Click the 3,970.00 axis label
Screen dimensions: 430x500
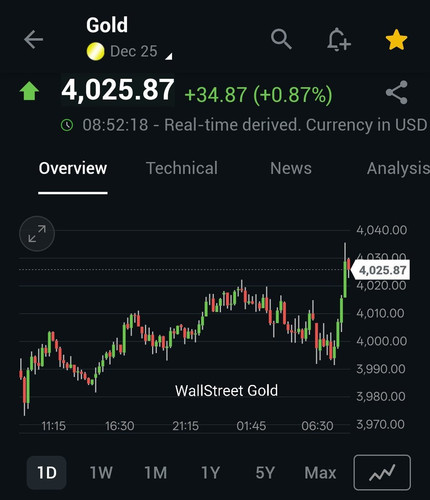[380, 424]
